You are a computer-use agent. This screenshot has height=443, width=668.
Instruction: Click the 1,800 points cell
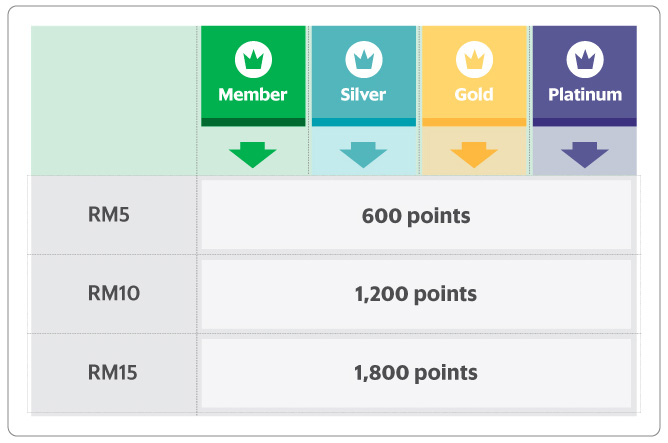pos(416,373)
